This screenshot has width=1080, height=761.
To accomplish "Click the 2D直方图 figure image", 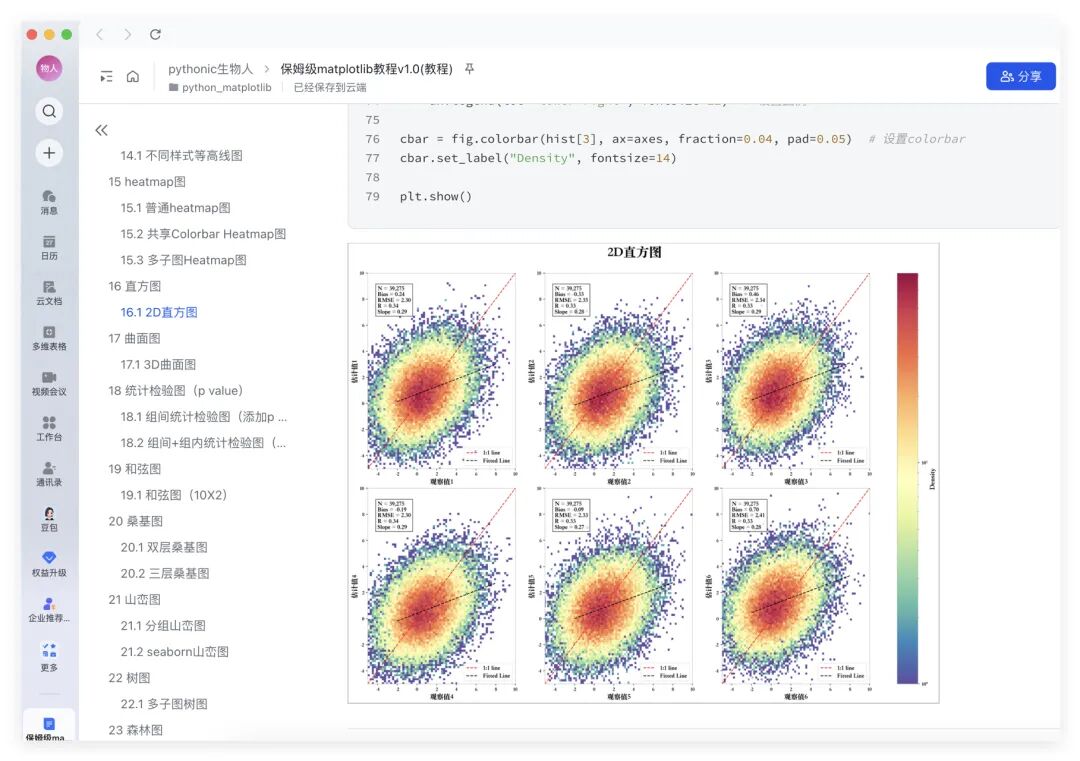I will tap(643, 473).
